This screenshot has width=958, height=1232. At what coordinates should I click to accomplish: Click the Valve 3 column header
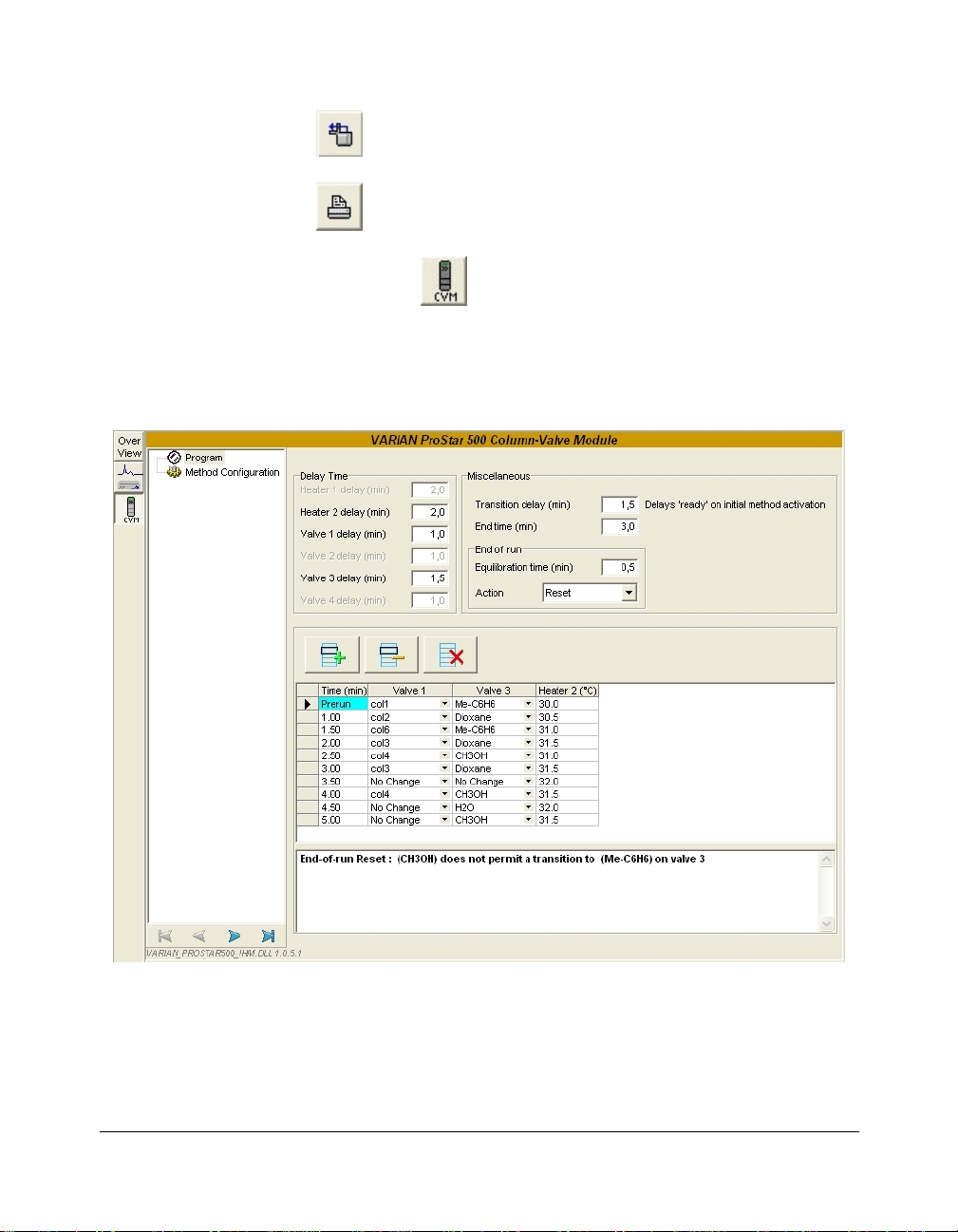(x=494, y=691)
